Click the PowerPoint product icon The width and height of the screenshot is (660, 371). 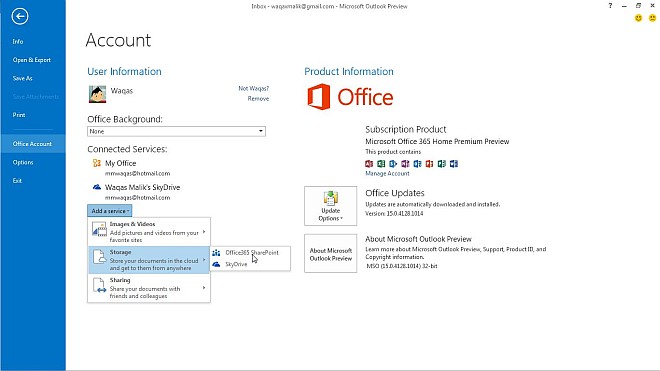click(x=429, y=164)
